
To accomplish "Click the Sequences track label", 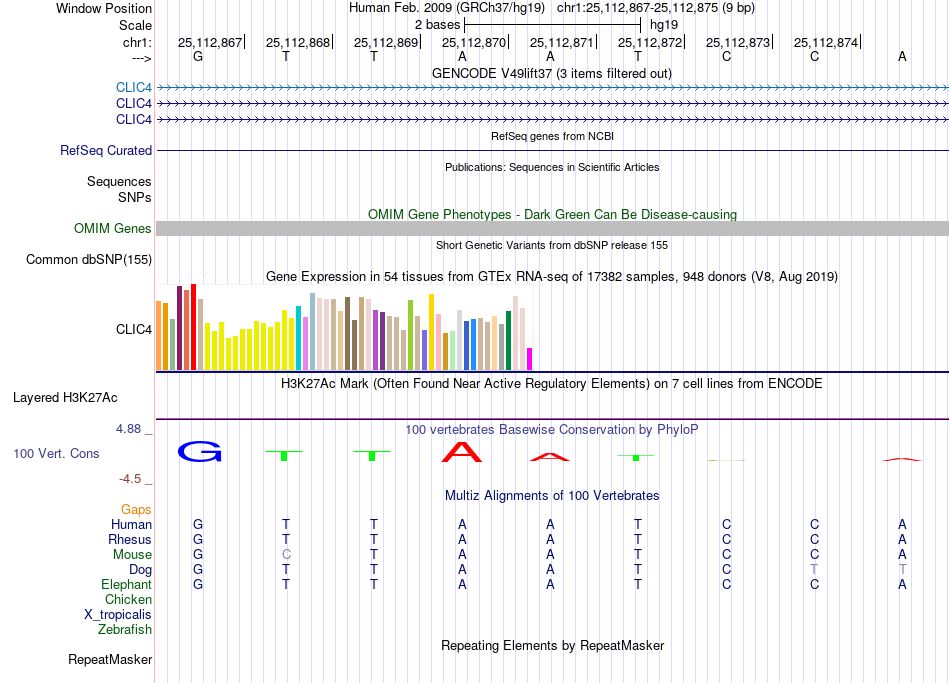I will 119,181.
